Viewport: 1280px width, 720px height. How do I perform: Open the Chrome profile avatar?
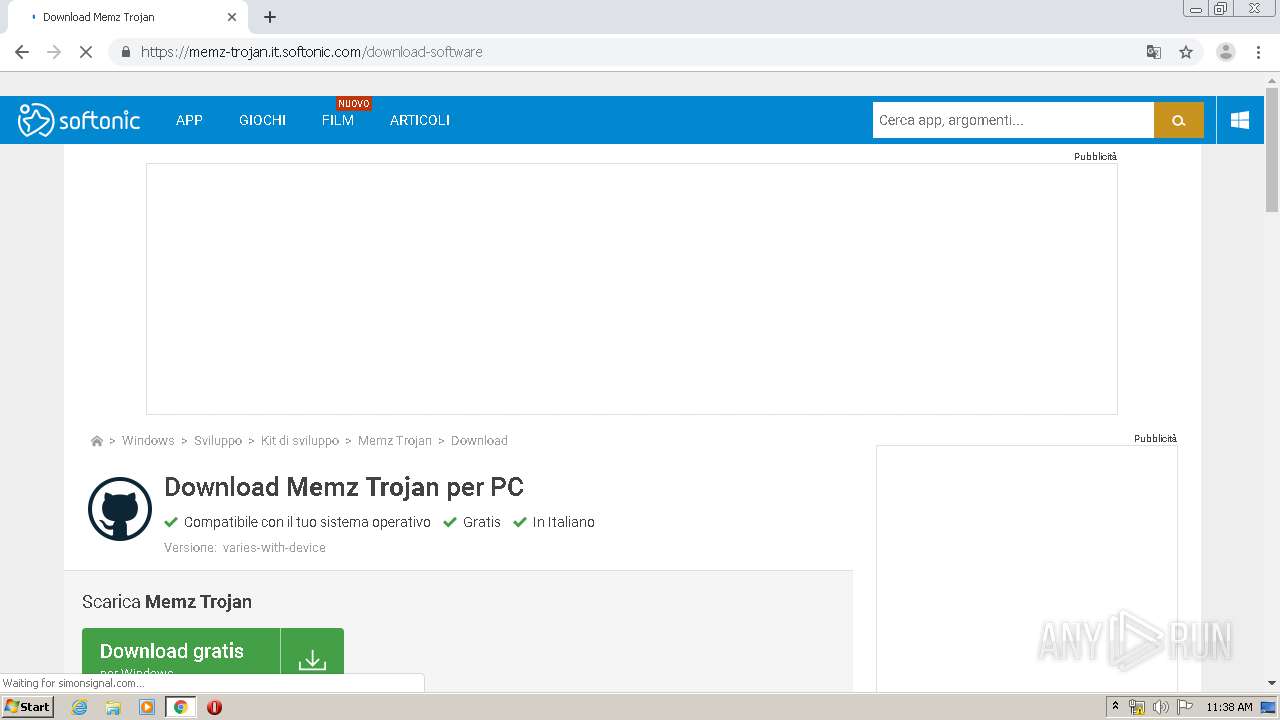(x=1226, y=52)
